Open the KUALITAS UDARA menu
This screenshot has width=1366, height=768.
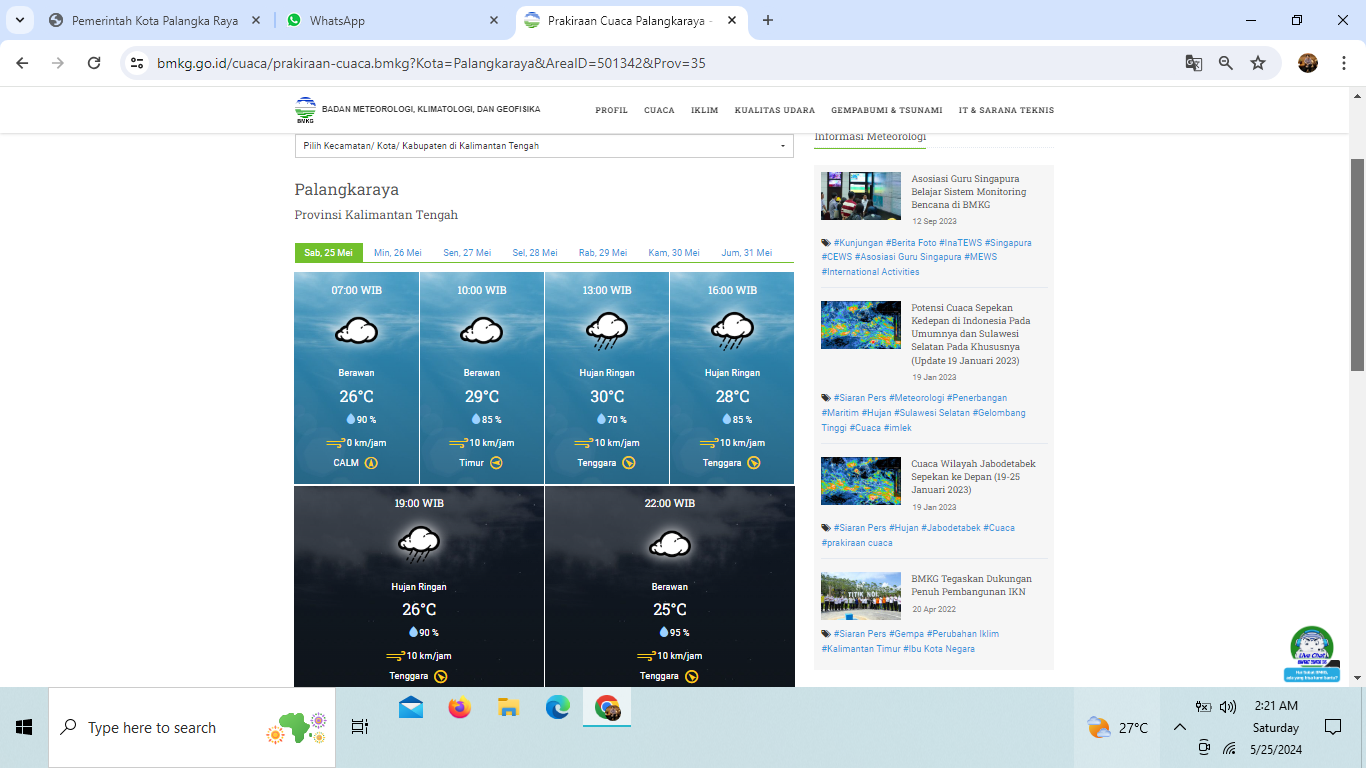tap(775, 110)
